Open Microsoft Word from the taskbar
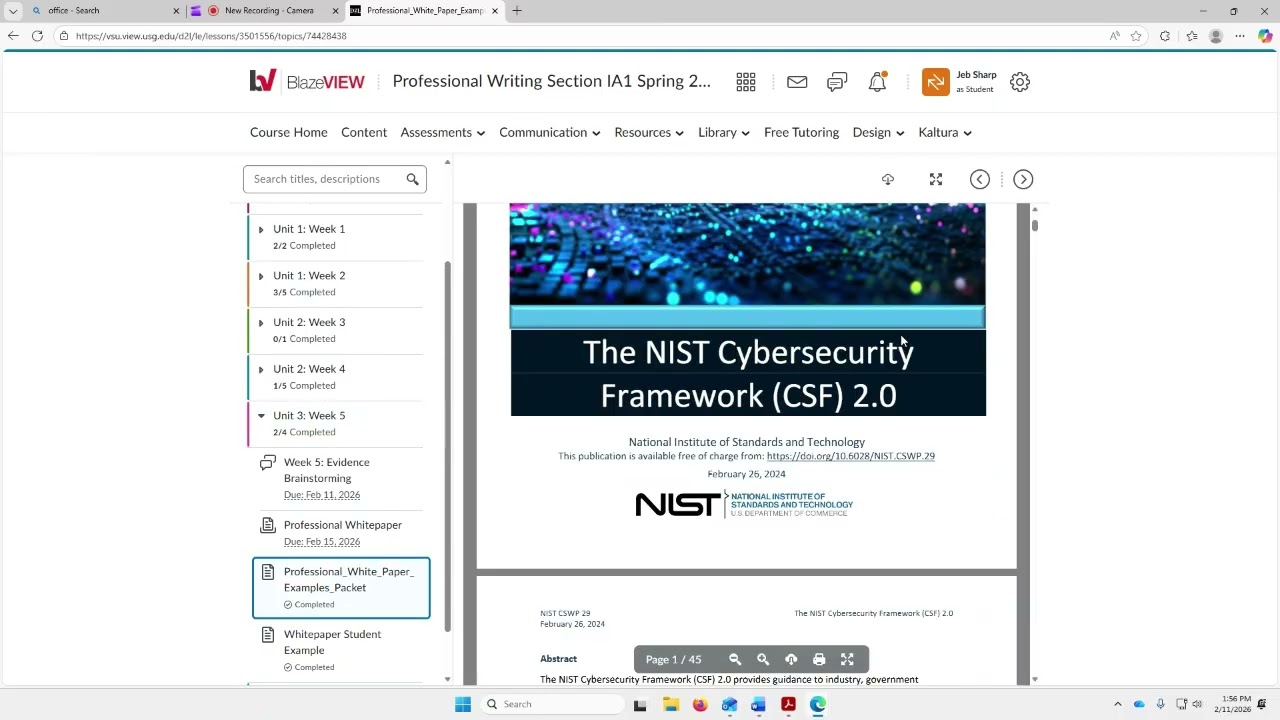1280x720 pixels. point(758,704)
